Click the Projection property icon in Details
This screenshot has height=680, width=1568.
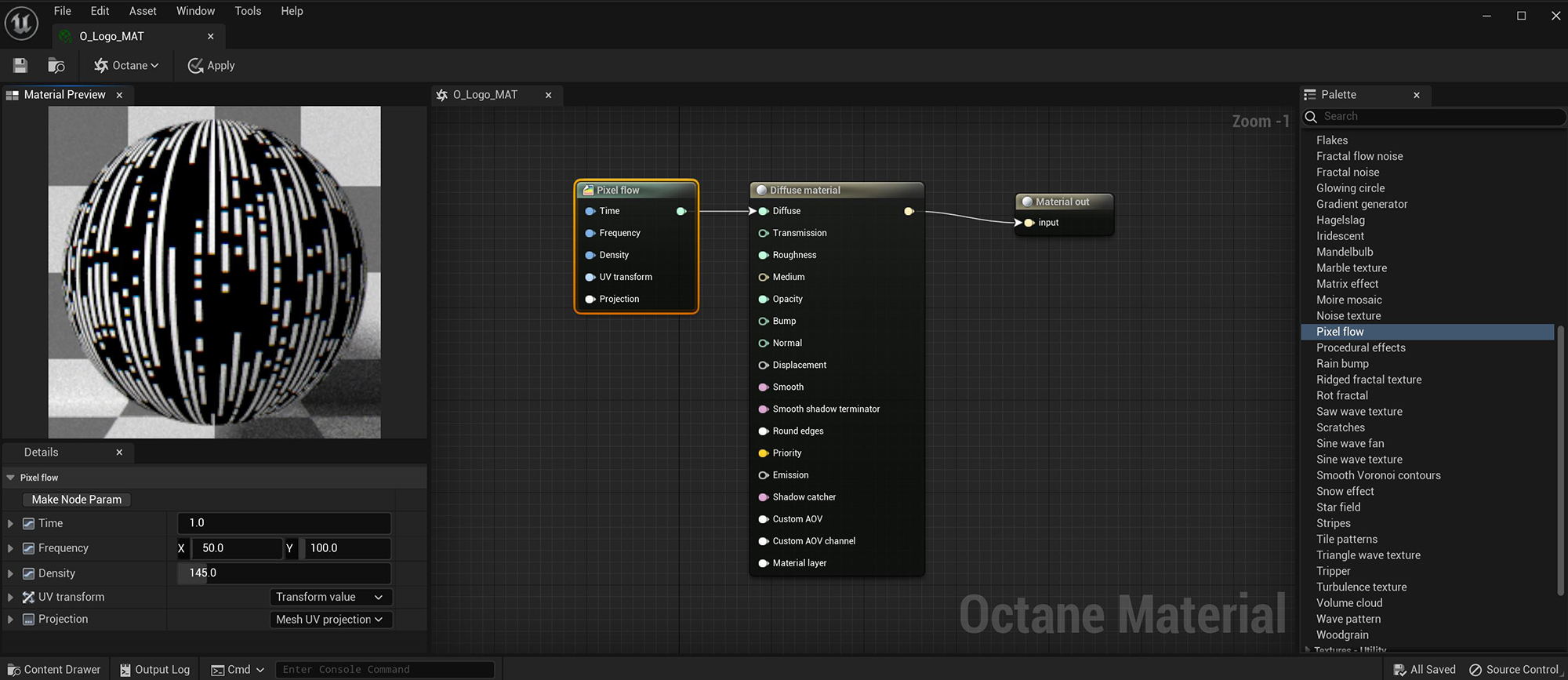28,619
